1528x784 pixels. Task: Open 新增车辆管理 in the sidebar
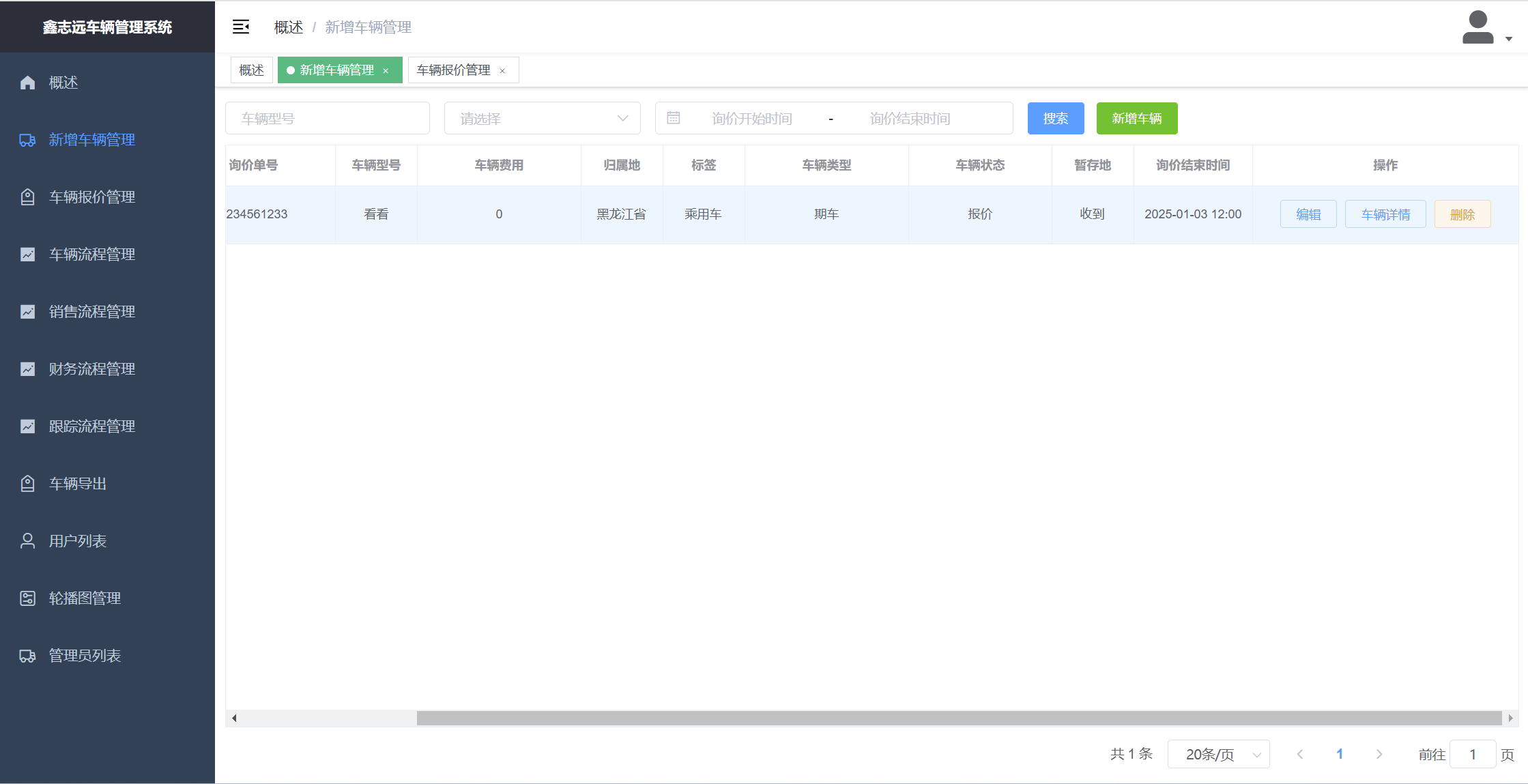[x=108, y=140]
